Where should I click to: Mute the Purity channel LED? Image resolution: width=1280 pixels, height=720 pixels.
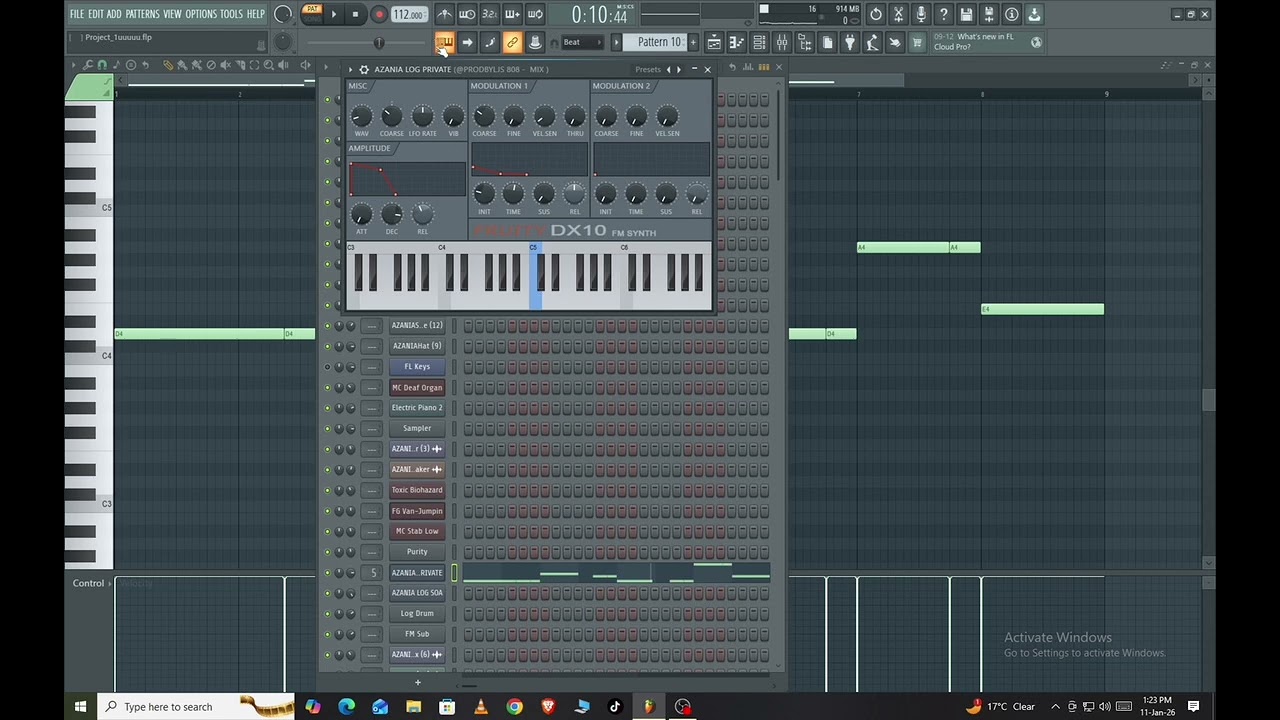[x=327, y=552]
